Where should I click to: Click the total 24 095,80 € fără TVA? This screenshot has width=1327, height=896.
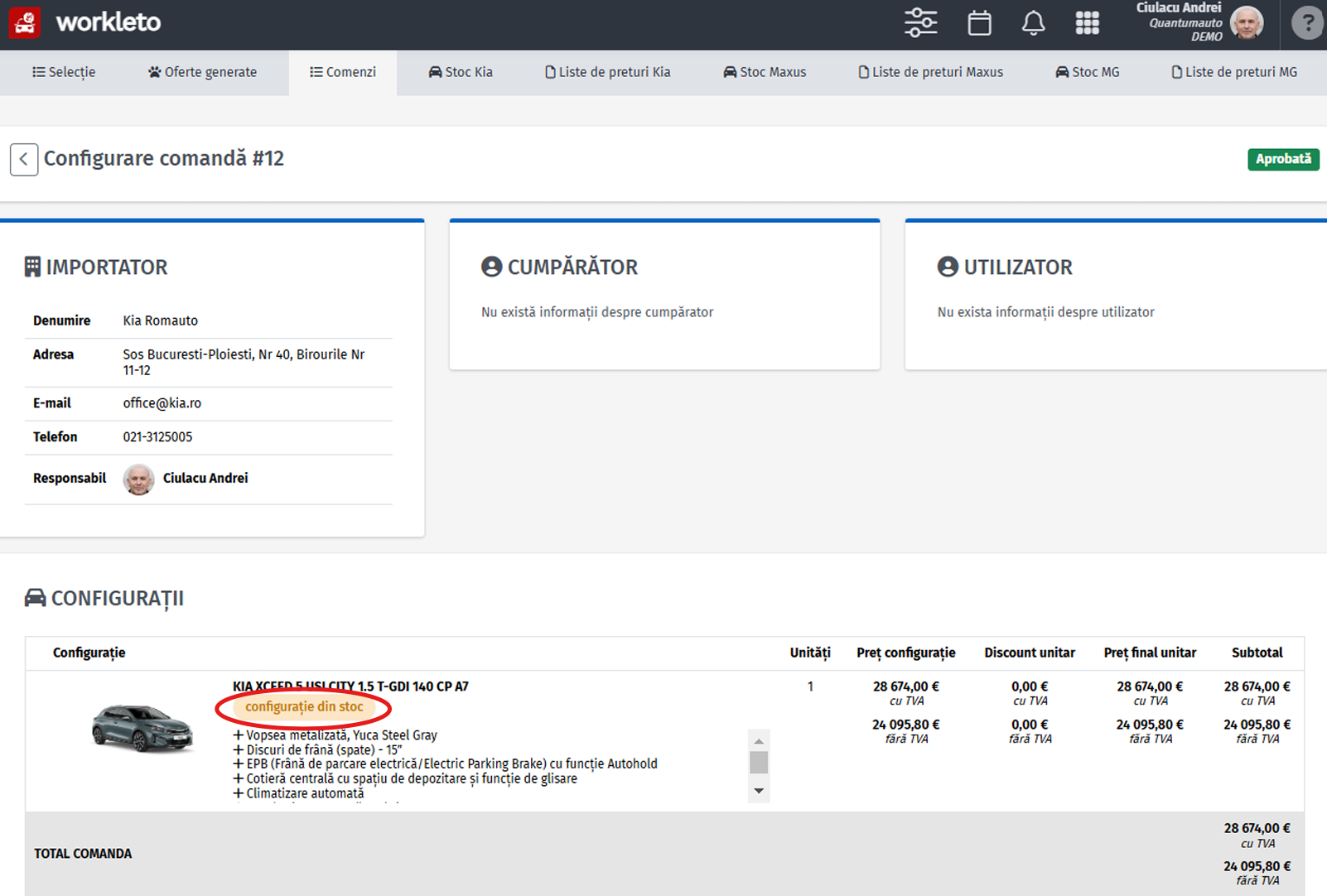[x=1257, y=873]
